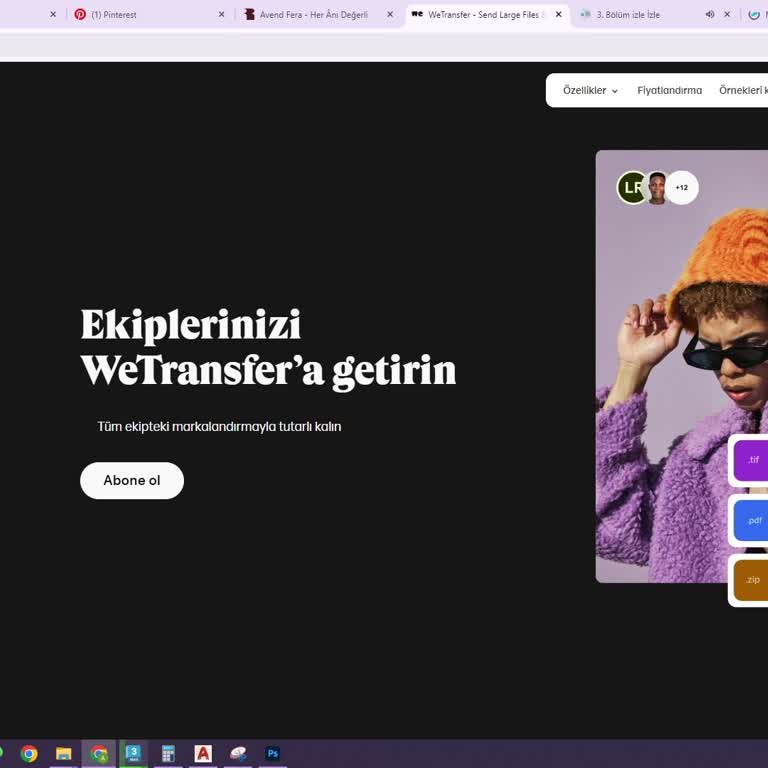Viewport: 768px width, 768px height.
Task: Select the brown .zip file card
Action: pyautogui.click(x=750, y=580)
